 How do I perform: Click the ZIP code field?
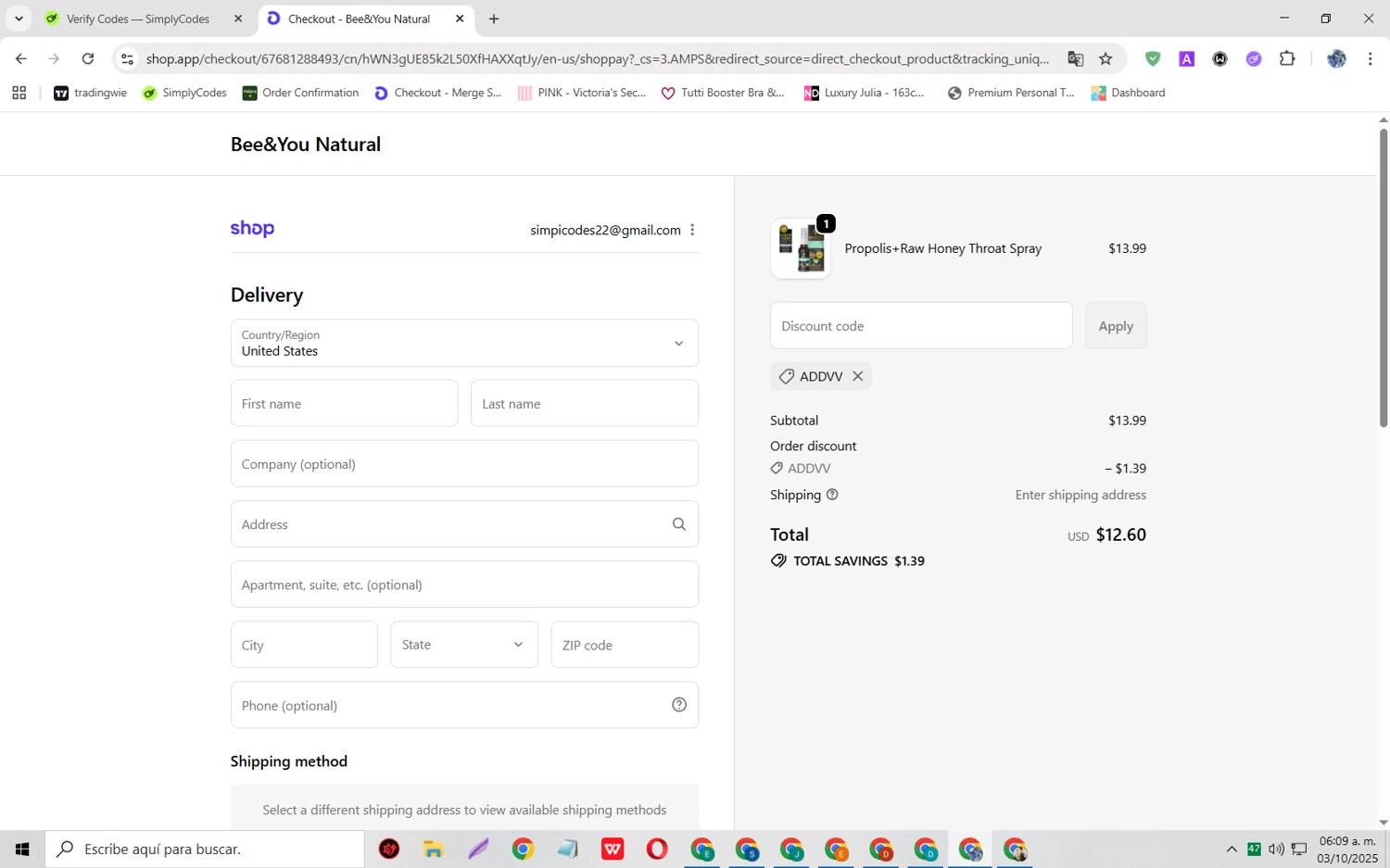pos(625,645)
